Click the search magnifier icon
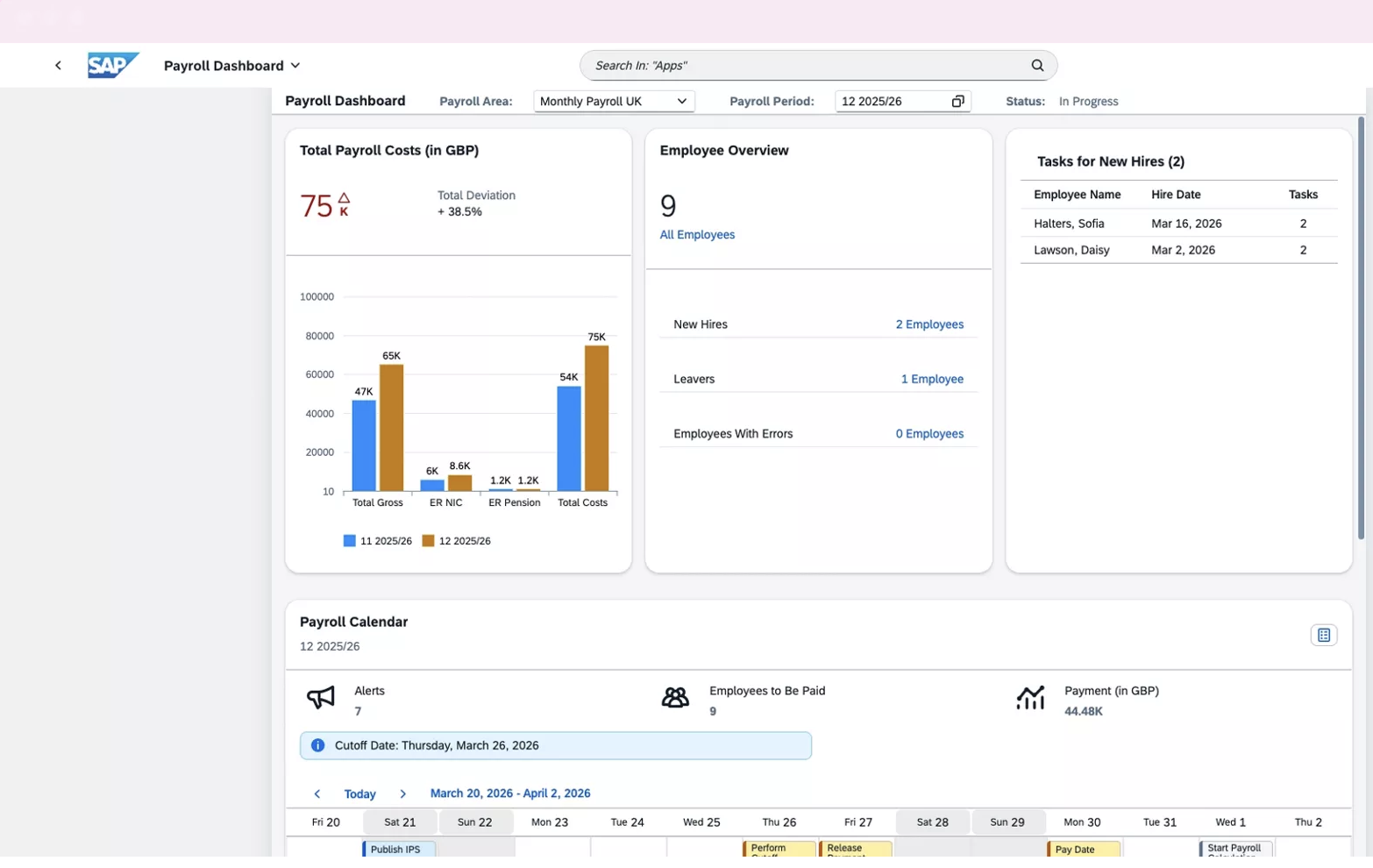 (1037, 66)
